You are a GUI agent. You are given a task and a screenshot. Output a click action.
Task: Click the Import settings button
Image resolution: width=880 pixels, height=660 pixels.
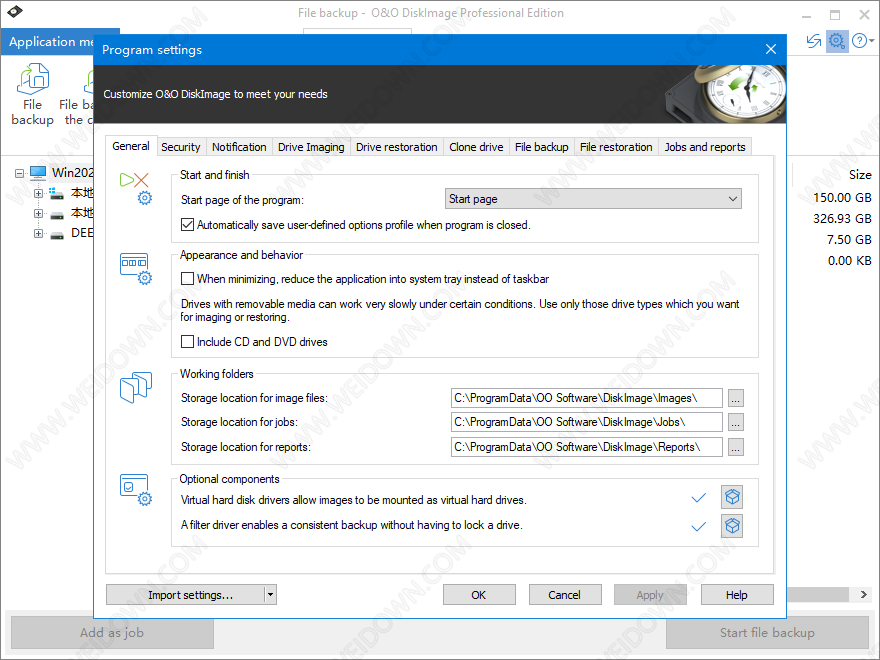point(185,595)
